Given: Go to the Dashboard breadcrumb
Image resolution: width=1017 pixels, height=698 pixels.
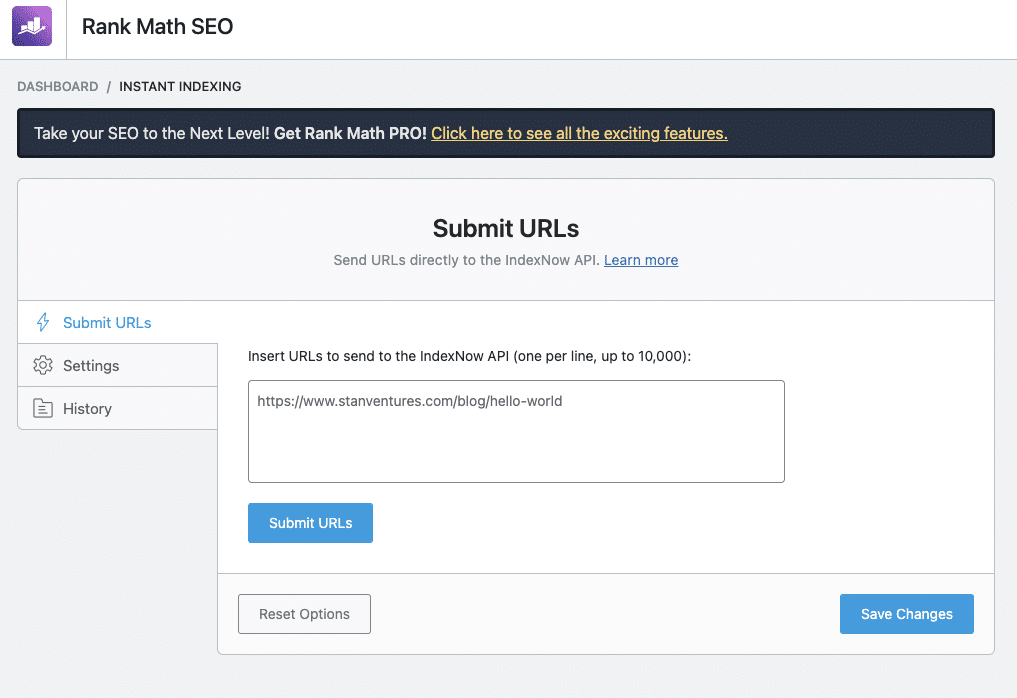Looking at the screenshot, I should 58,86.
